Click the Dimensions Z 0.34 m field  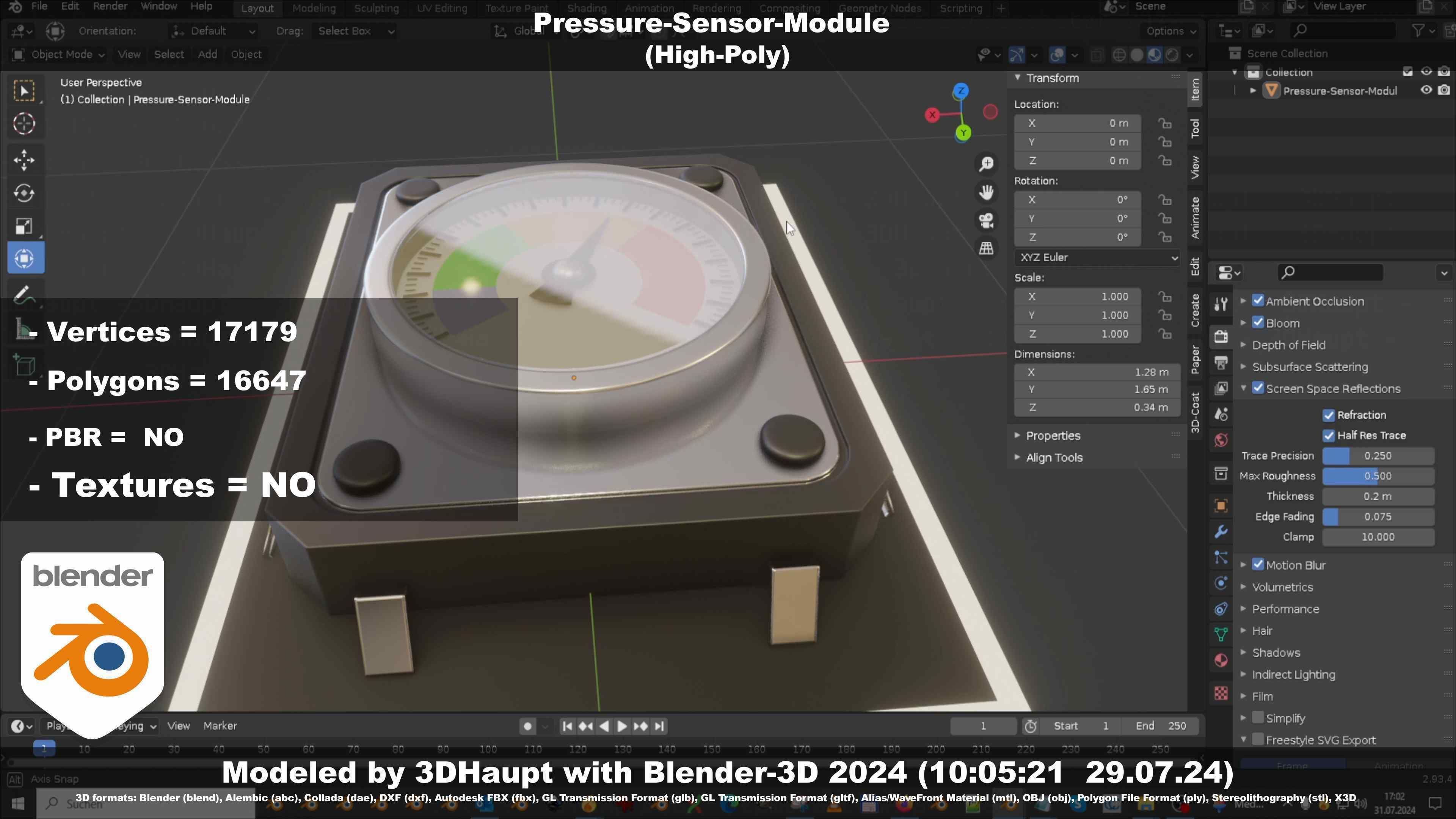pyautogui.click(x=1097, y=408)
